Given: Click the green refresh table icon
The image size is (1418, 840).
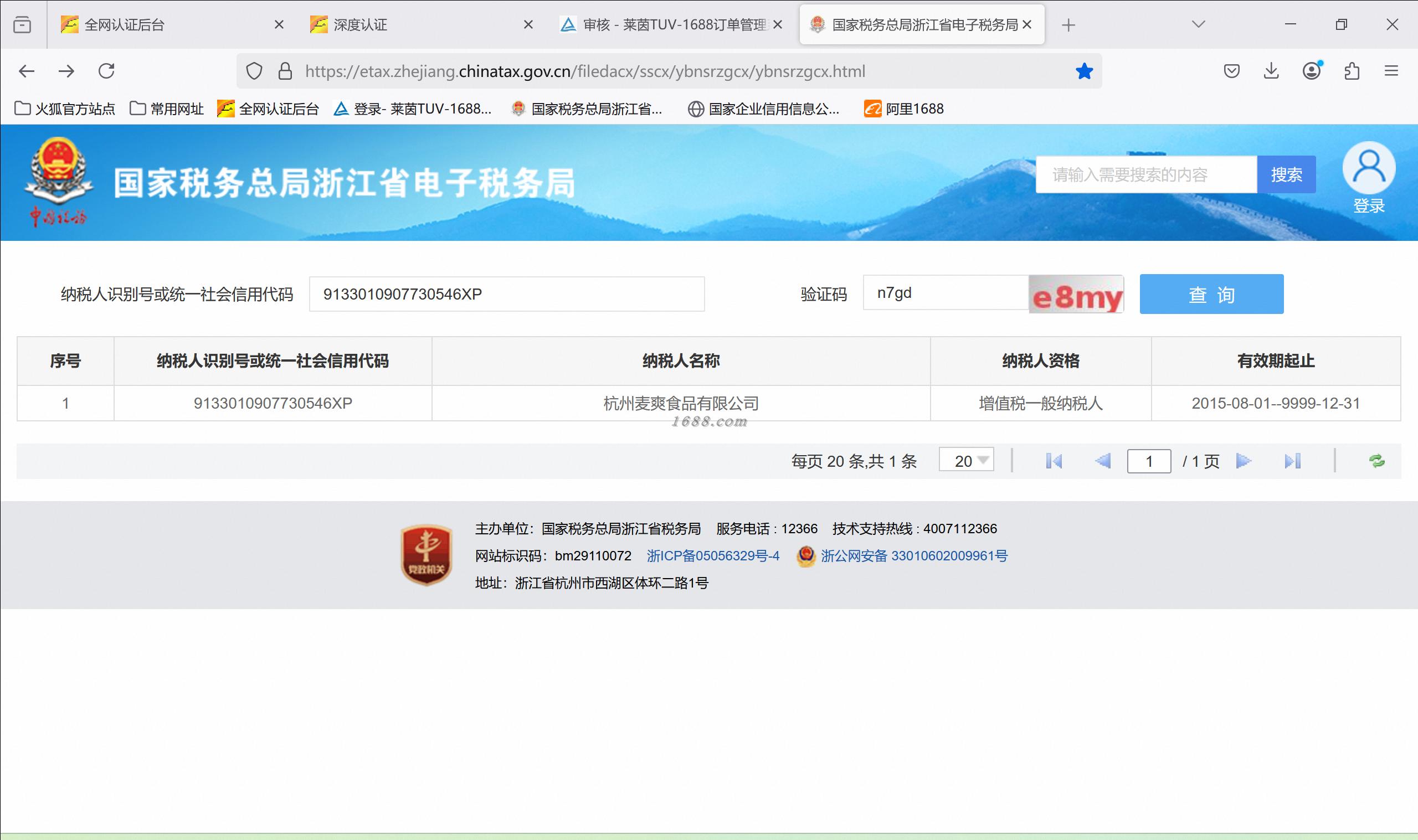Looking at the screenshot, I should 1376,461.
